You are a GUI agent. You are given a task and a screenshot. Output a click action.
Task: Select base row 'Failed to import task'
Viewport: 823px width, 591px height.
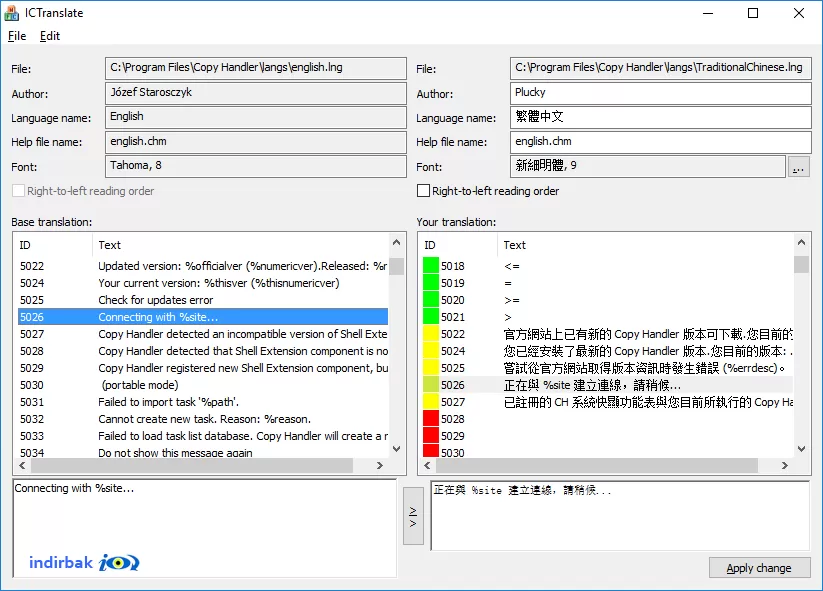click(203, 402)
